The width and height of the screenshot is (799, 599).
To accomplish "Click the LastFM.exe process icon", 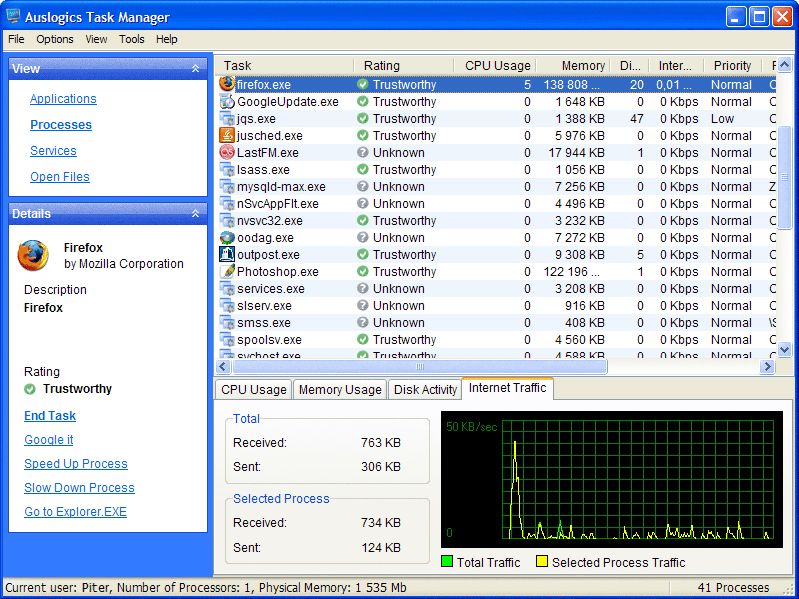I will coord(227,153).
